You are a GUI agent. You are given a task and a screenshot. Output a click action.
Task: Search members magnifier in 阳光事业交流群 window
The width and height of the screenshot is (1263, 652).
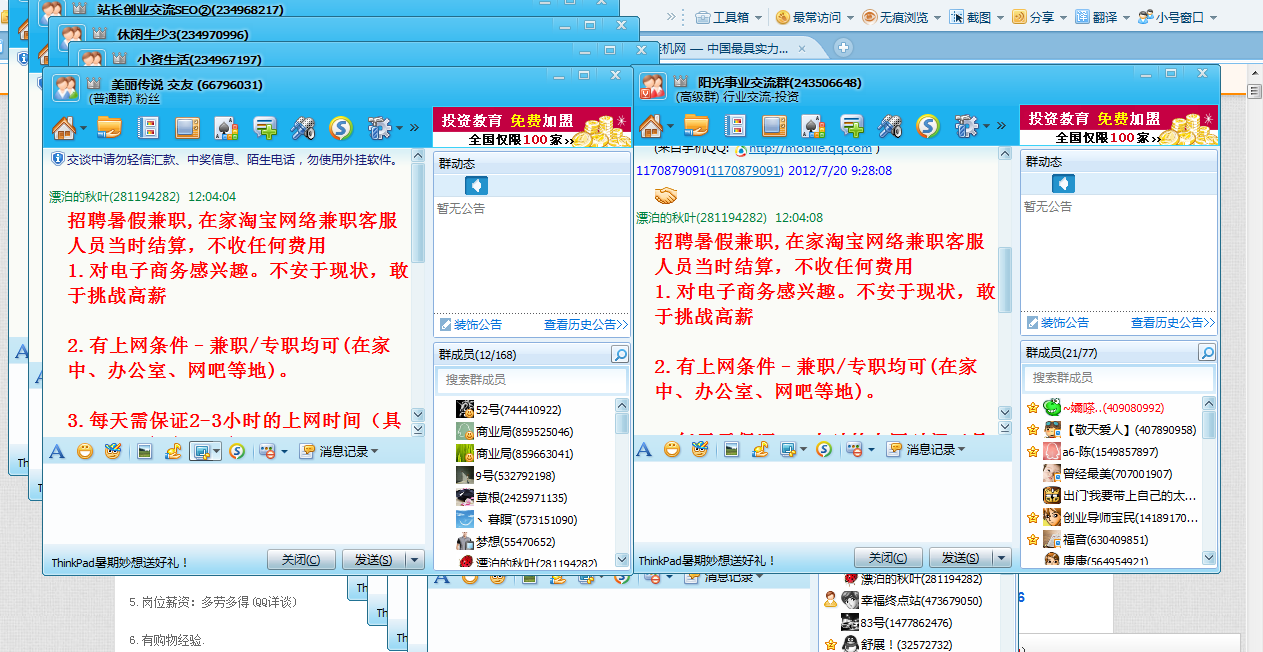pos(1207,353)
